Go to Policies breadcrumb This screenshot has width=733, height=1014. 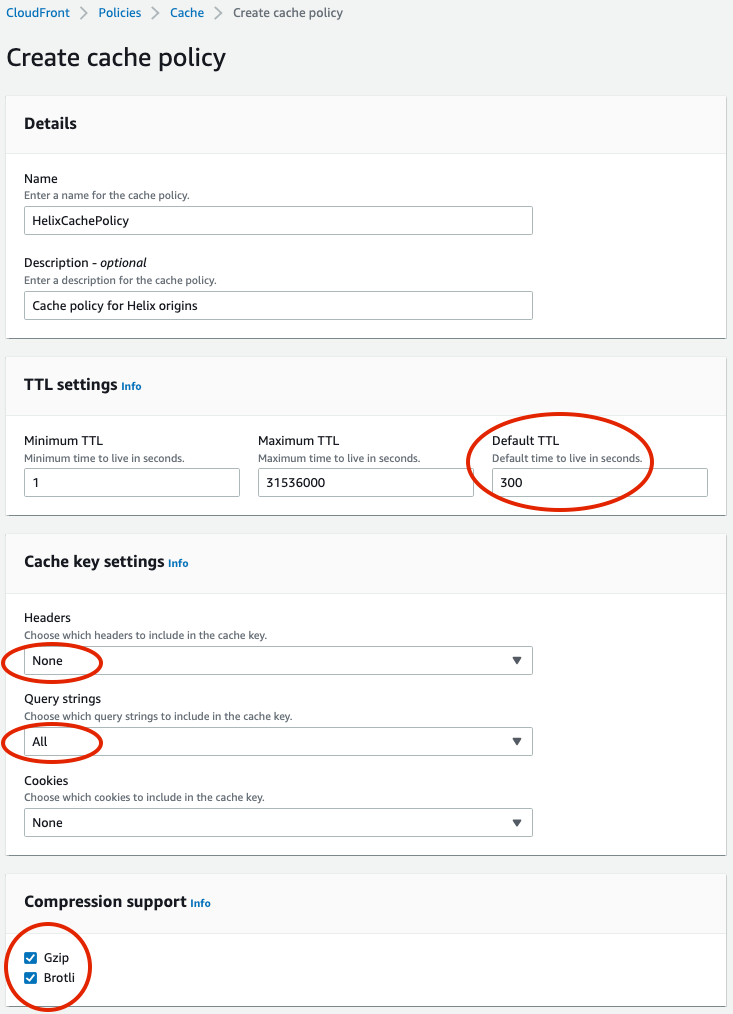pos(120,13)
